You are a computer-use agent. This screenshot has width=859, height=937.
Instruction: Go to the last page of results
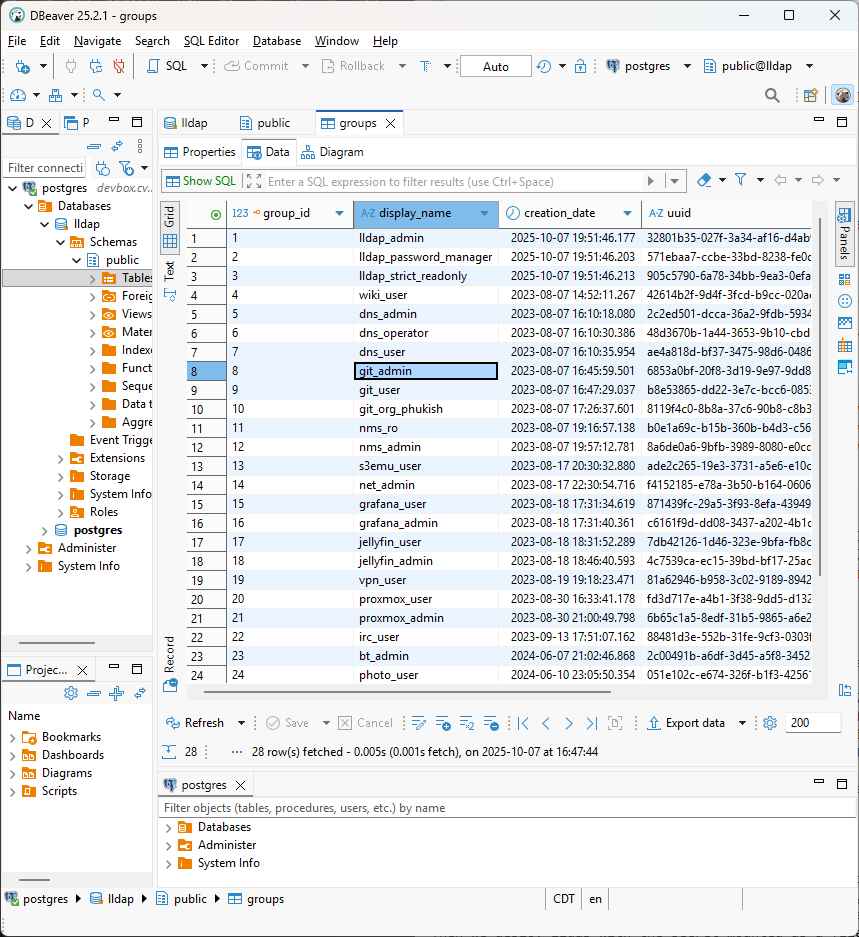click(x=592, y=723)
